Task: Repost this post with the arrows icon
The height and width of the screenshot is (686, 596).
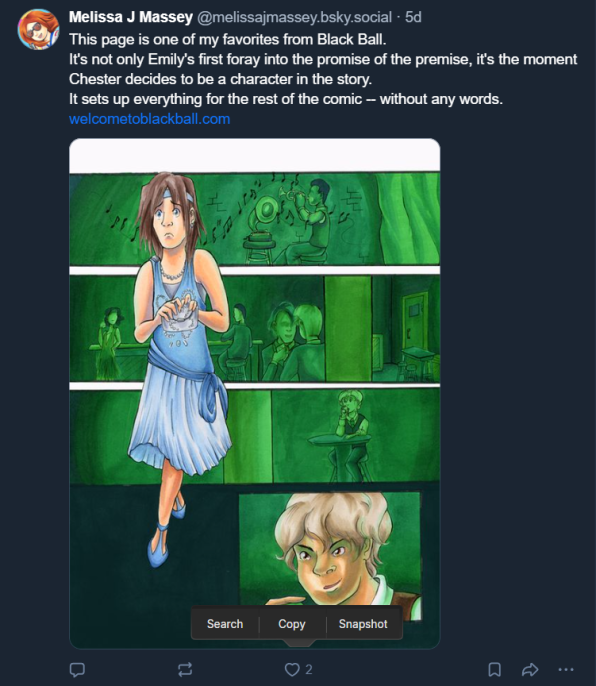Action: click(x=185, y=669)
